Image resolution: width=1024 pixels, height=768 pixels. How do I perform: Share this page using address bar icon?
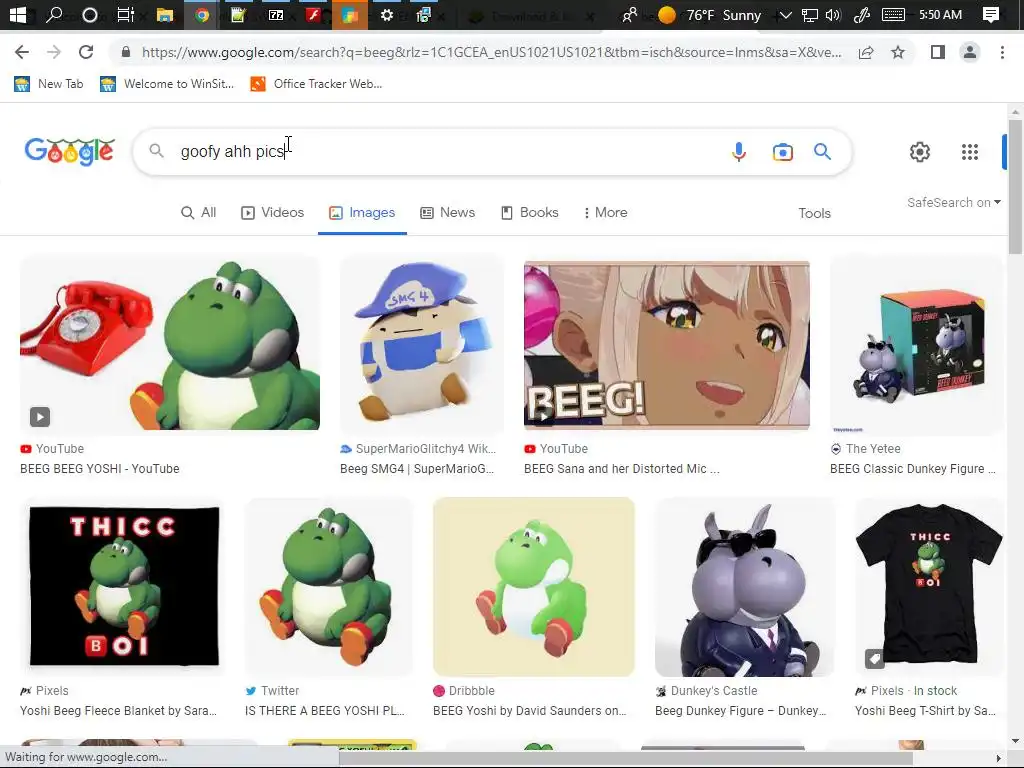click(866, 52)
